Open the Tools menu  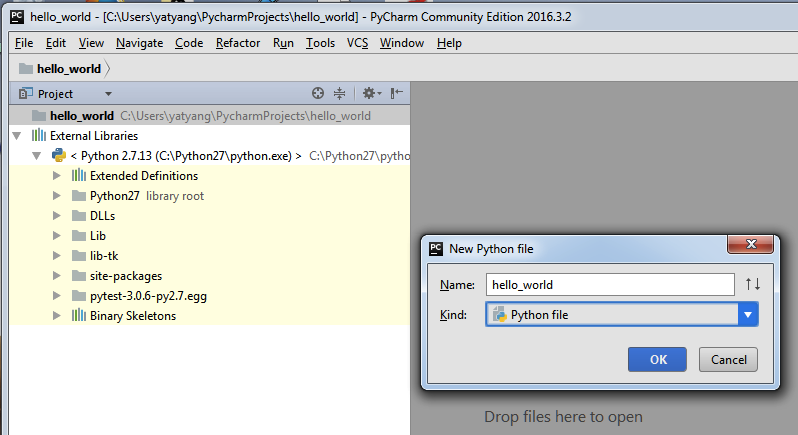pyautogui.click(x=320, y=43)
